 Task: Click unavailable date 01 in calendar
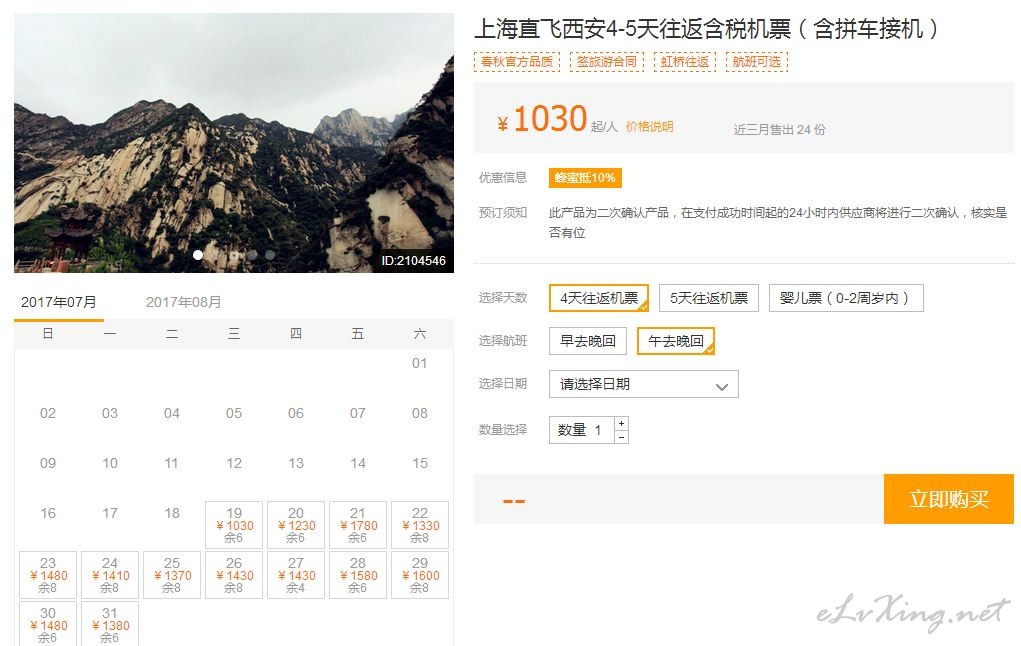[x=420, y=363]
